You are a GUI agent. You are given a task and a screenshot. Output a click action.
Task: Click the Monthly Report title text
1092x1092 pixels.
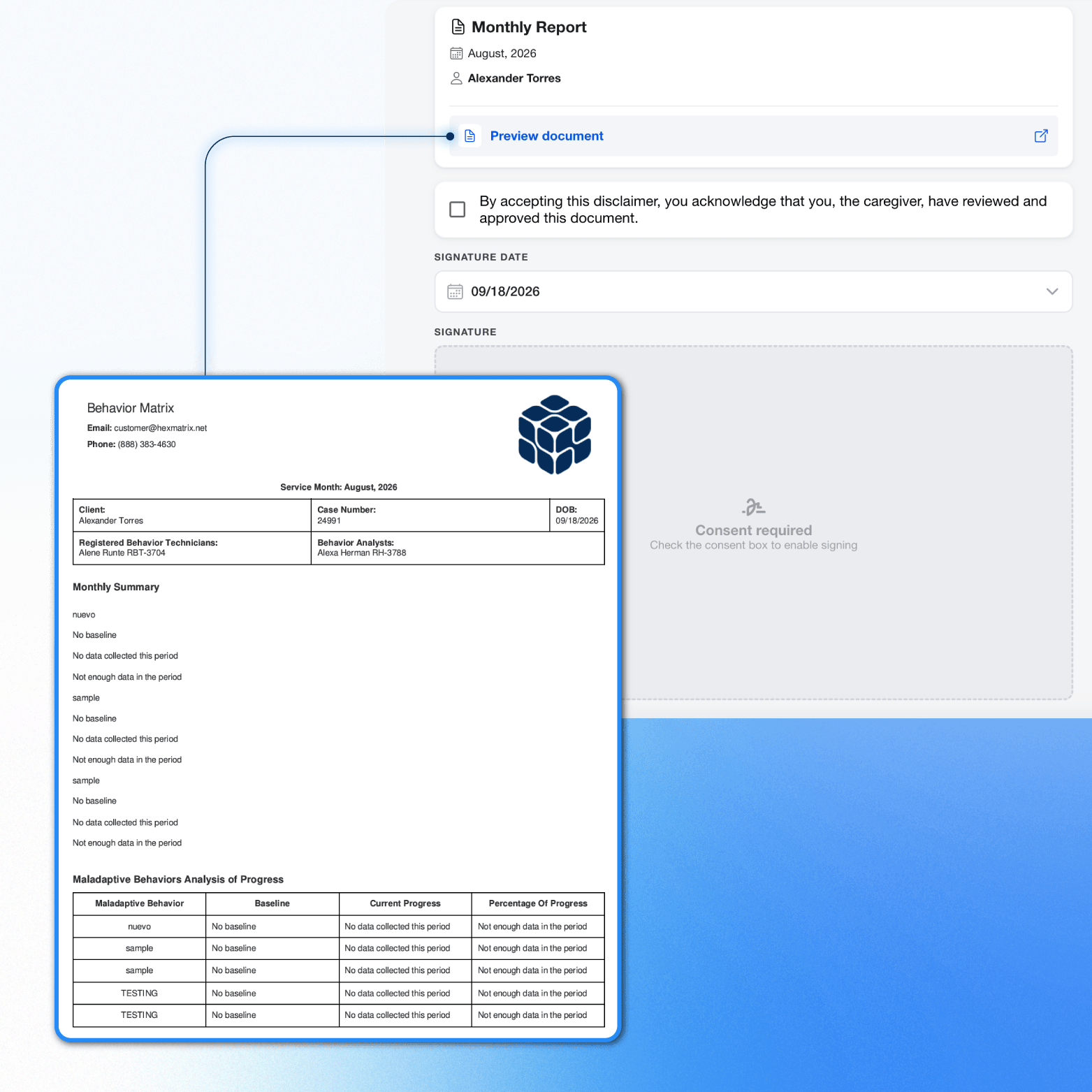(x=529, y=27)
